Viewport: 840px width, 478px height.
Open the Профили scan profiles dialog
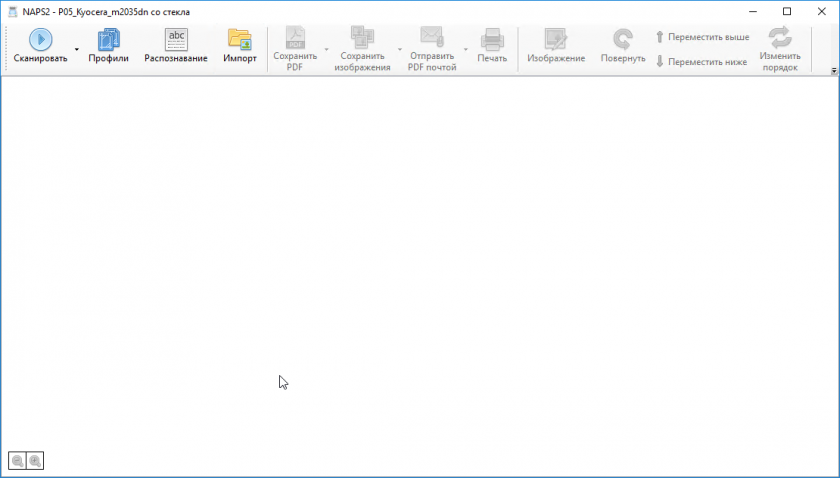[108, 47]
